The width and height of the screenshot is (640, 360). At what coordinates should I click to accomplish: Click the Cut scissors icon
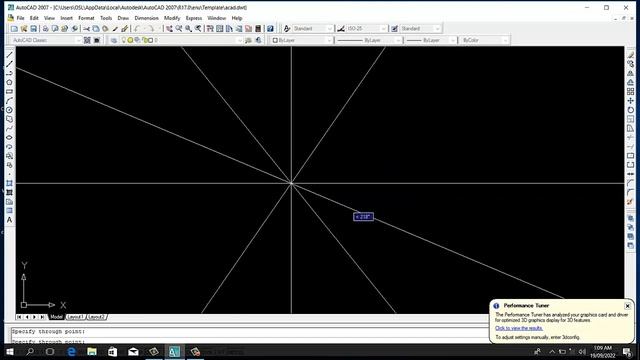[87, 29]
